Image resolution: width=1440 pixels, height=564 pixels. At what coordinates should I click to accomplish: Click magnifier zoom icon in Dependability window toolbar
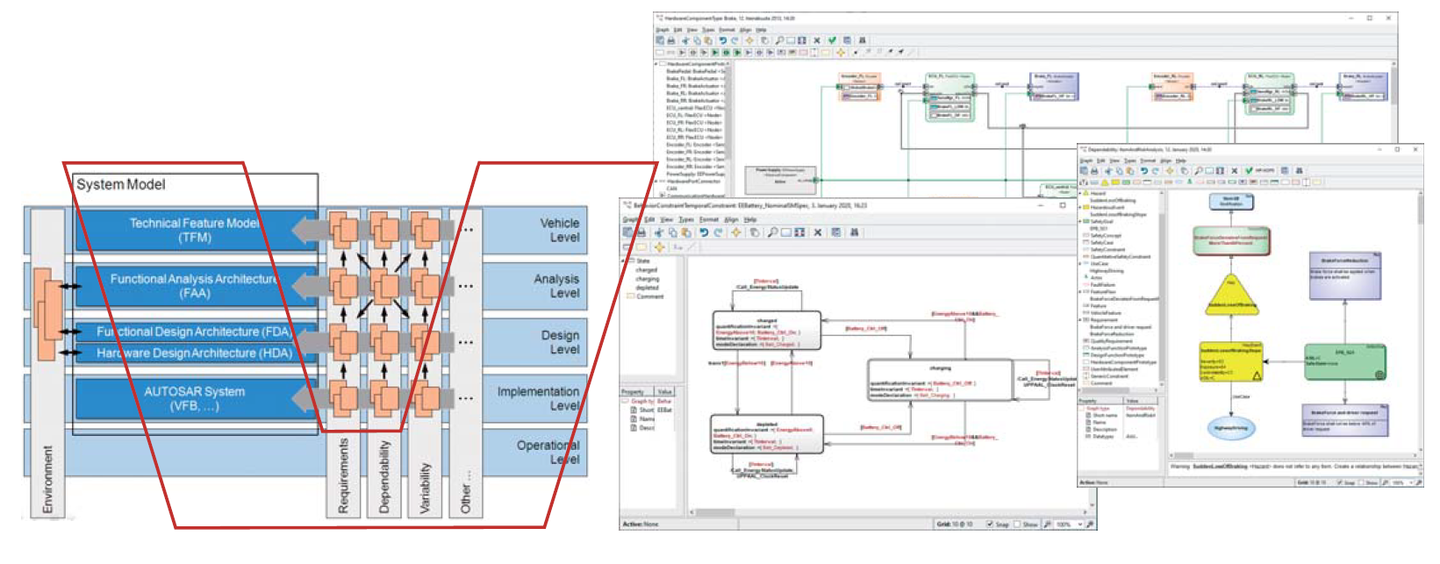click(x=1198, y=170)
